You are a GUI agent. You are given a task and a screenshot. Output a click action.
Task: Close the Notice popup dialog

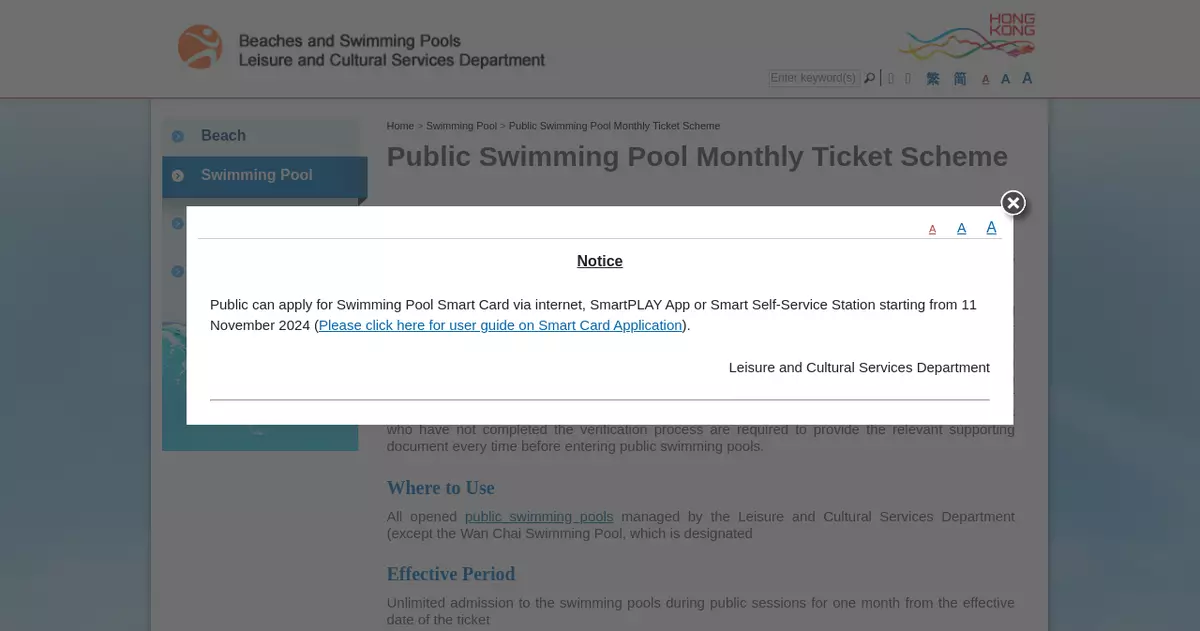pos(1013,203)
